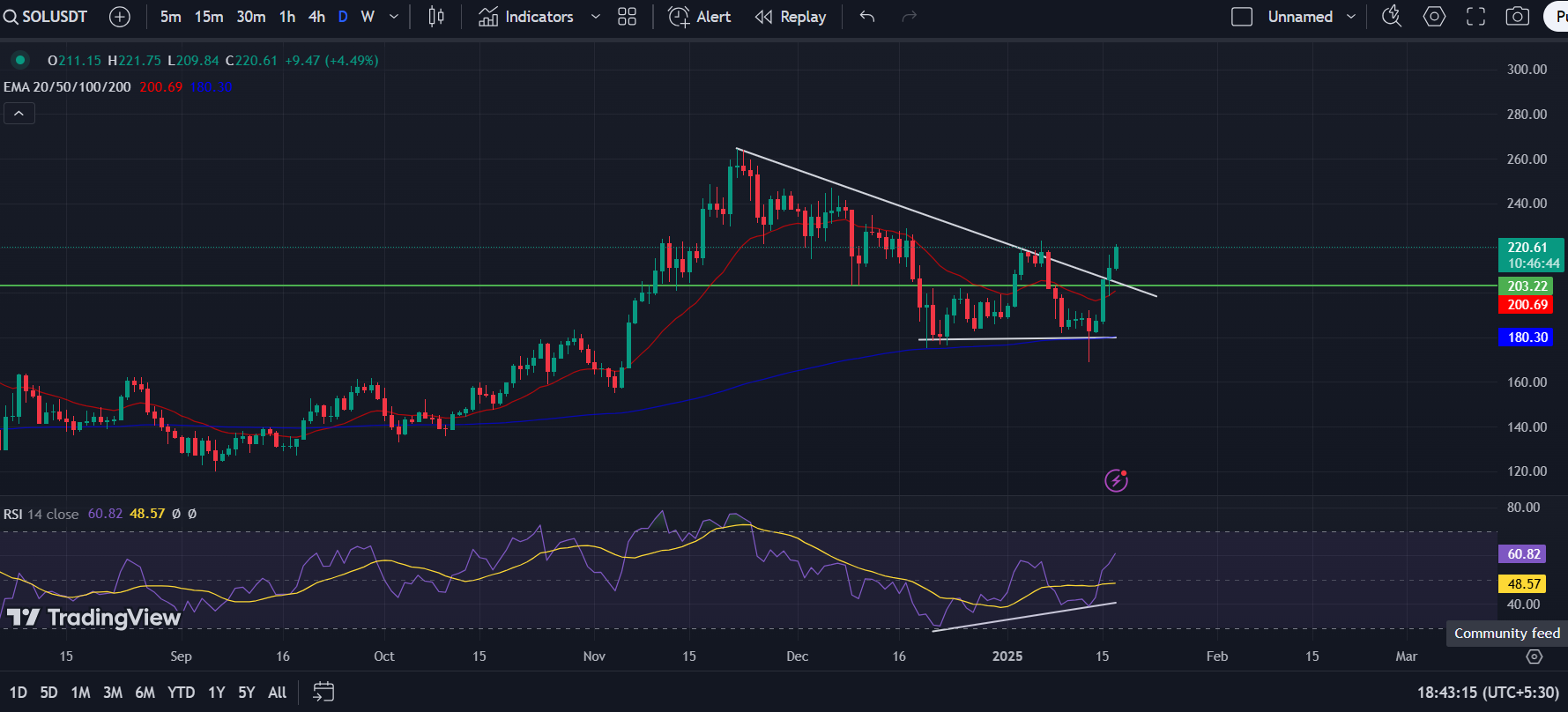
Task: Open symbol search for SOLUSDT
Action: pyautogui.click(x=46, y=17)
